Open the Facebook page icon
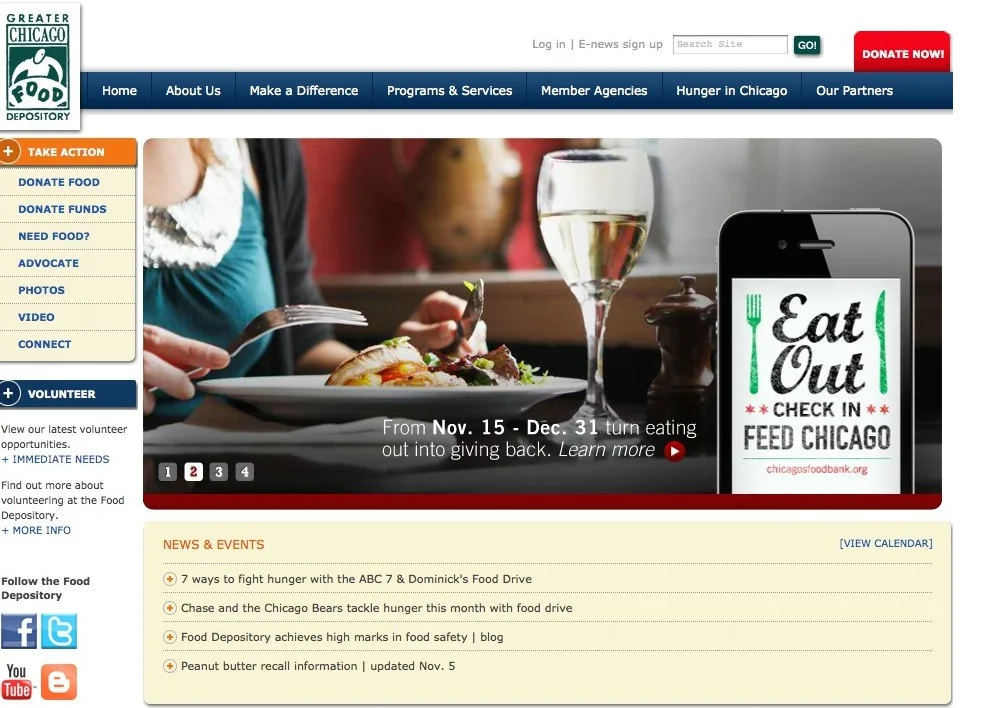 point(19,631)
